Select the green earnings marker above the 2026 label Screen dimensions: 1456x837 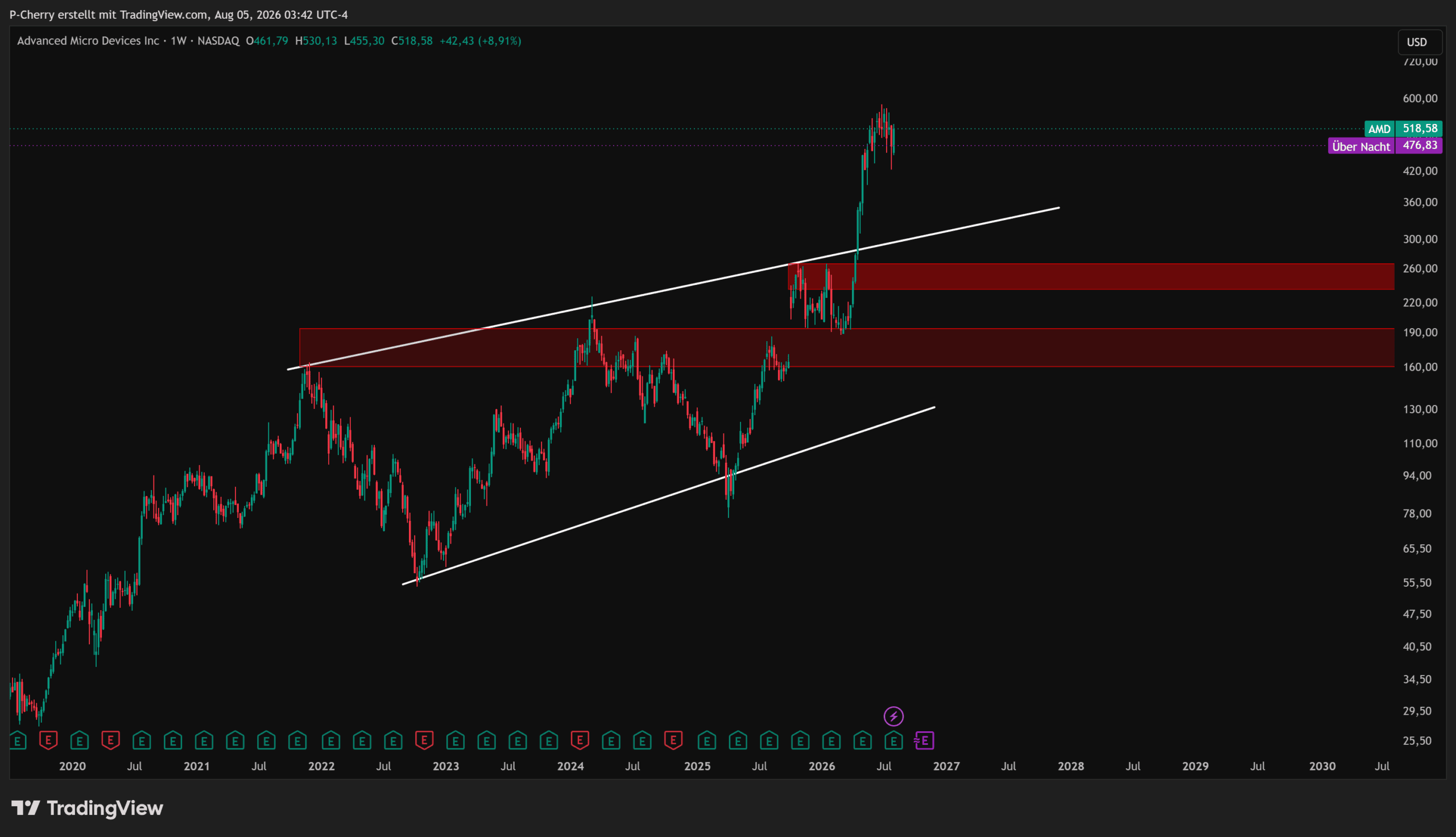pyautogui.click(x=831, y=740)
